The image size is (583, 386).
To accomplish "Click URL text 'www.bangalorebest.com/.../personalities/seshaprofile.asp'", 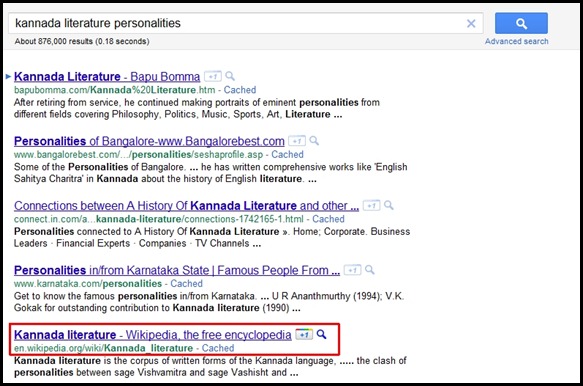I will pos(138,154).
